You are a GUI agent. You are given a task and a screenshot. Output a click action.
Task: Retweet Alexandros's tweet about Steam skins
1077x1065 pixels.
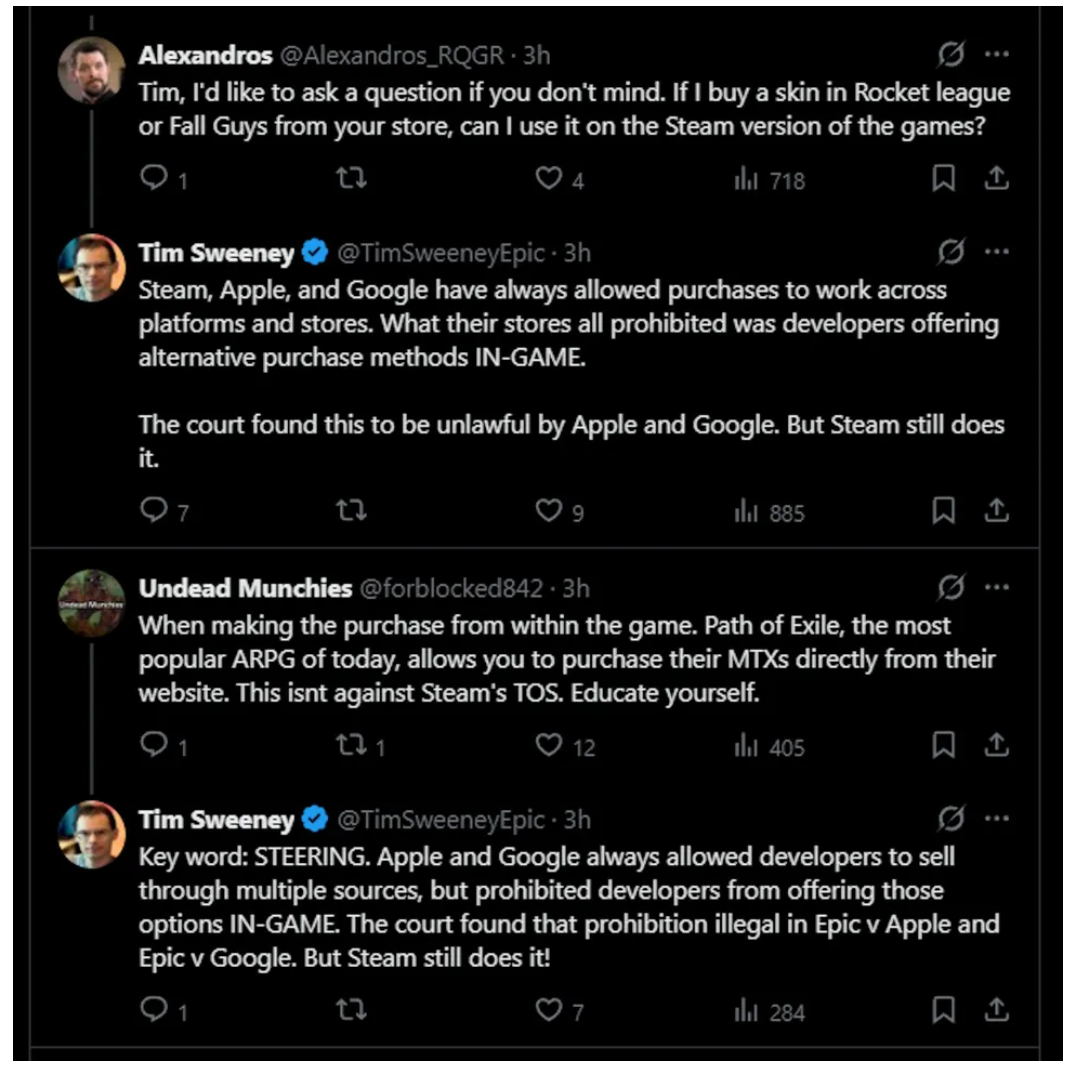point(351,178)
